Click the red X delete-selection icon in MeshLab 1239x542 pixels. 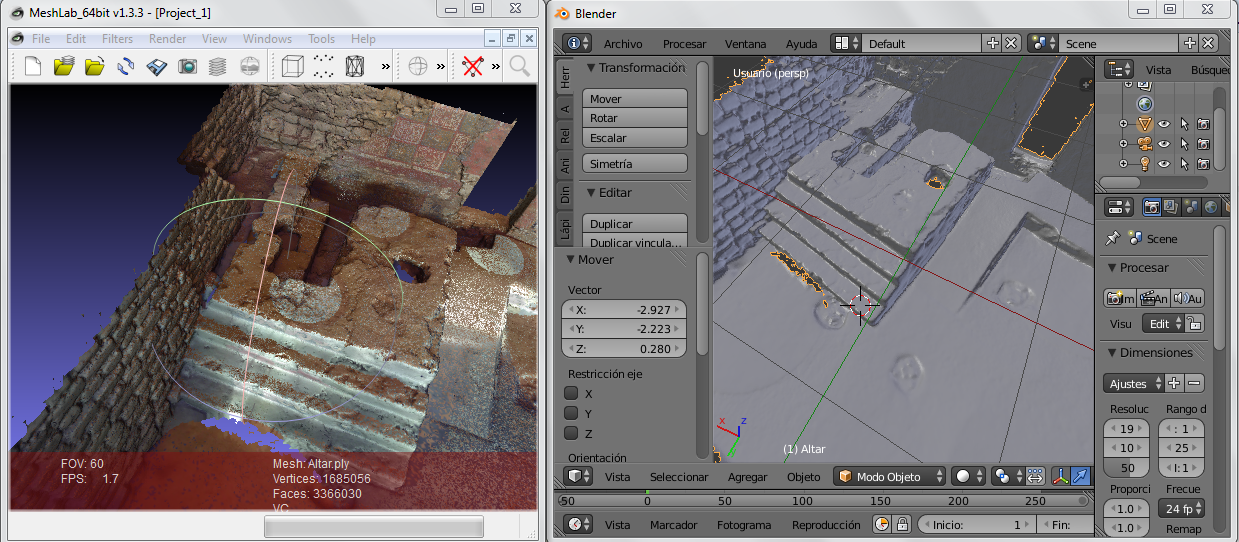tap(473, 67)
